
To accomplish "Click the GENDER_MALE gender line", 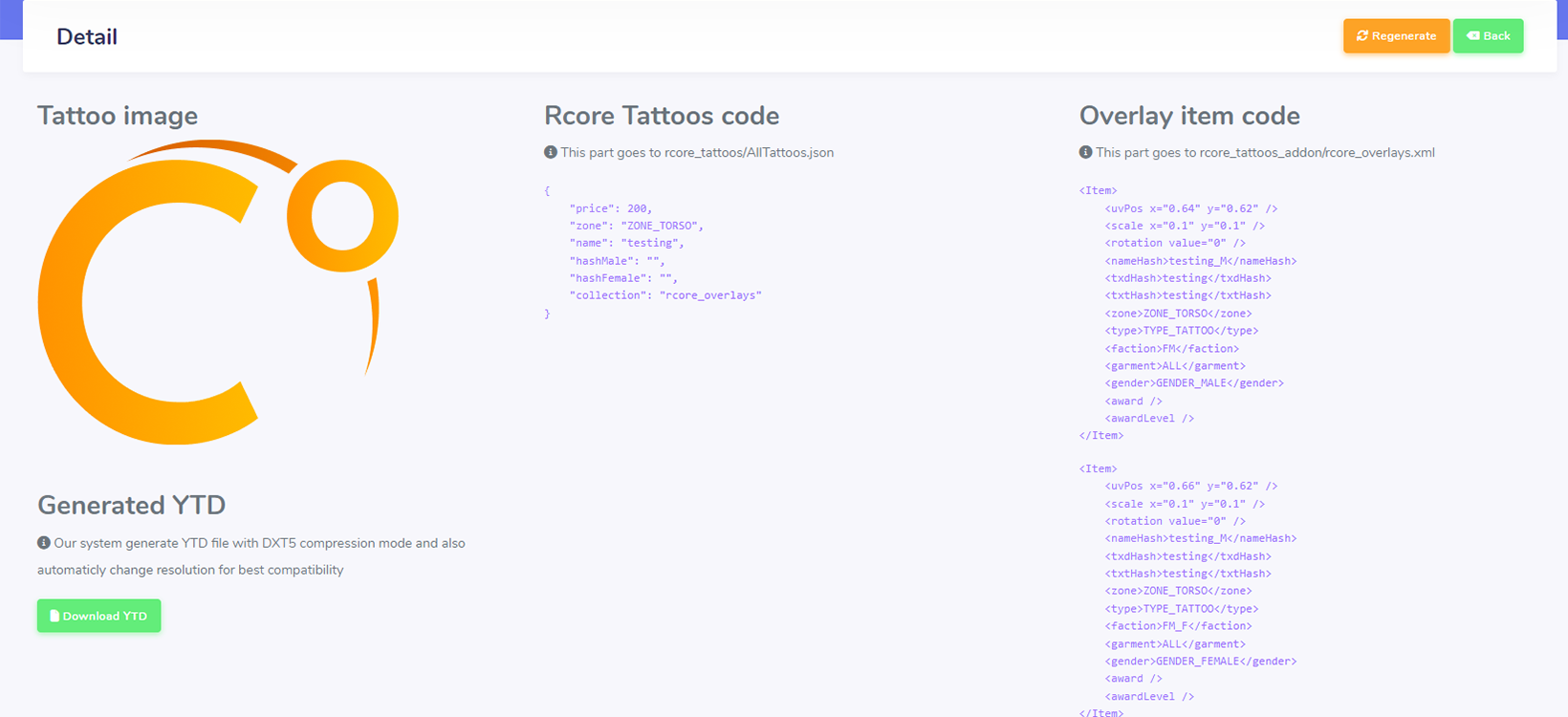I will pos(1194,382).
